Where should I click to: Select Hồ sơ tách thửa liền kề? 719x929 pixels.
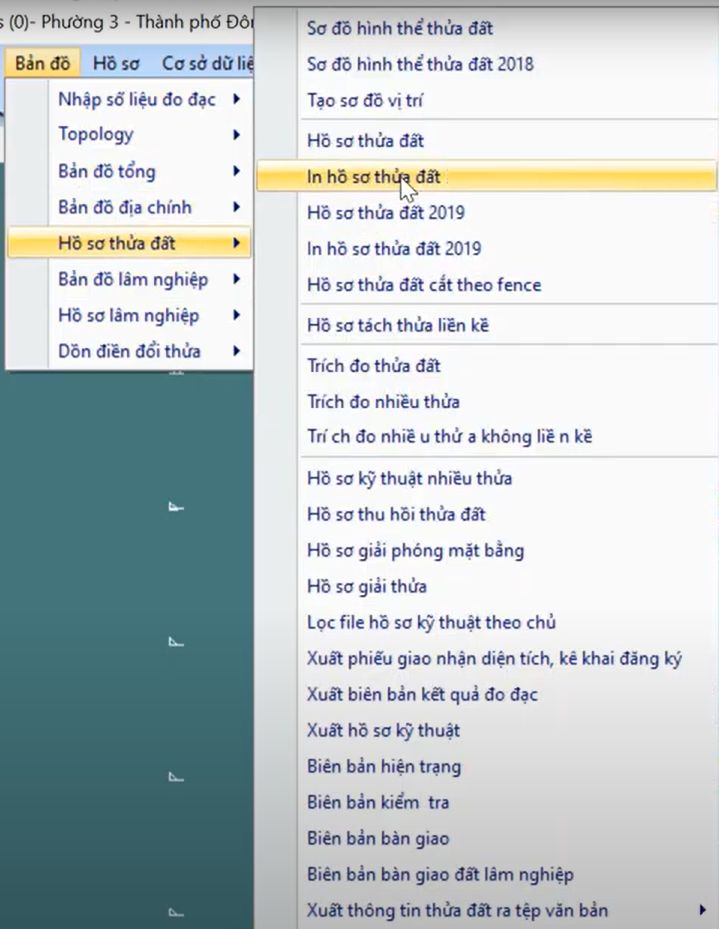(486, 325)
